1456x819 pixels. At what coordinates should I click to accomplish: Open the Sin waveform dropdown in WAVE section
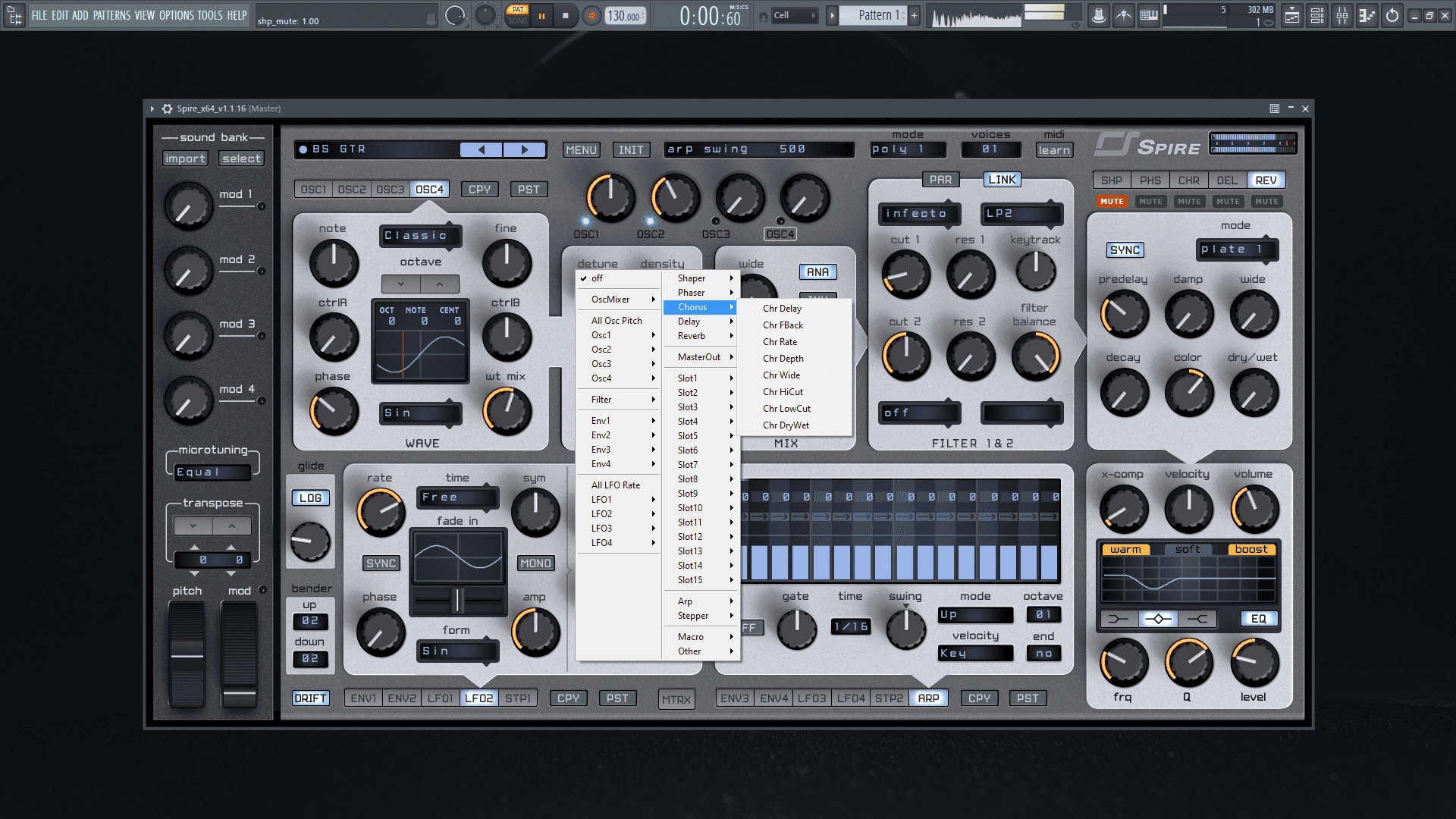pyautogui.click(x=420, y=413)
